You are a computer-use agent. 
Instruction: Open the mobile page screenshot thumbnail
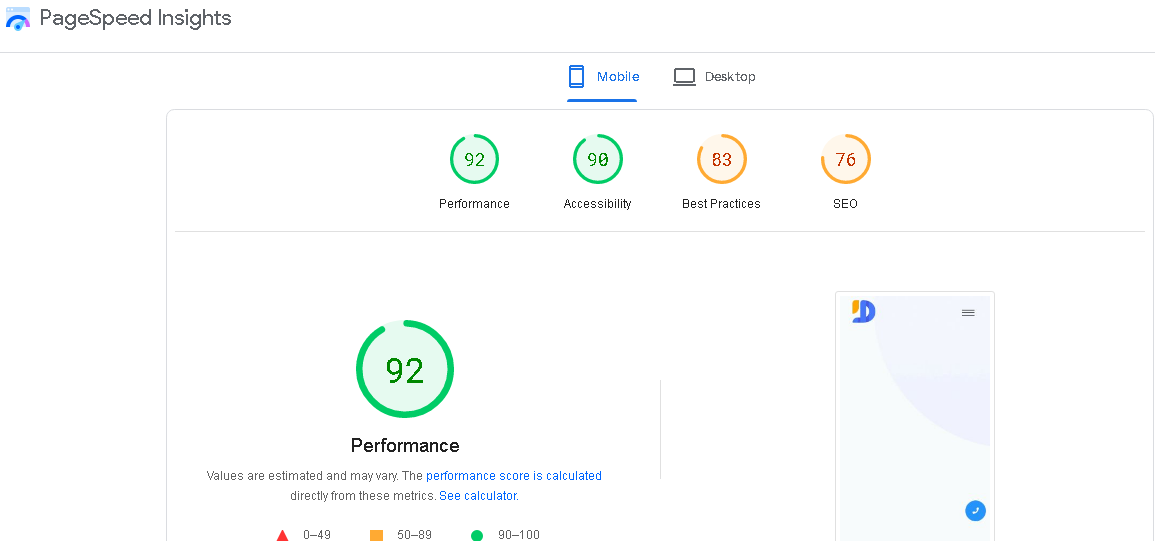coord(915,416)
